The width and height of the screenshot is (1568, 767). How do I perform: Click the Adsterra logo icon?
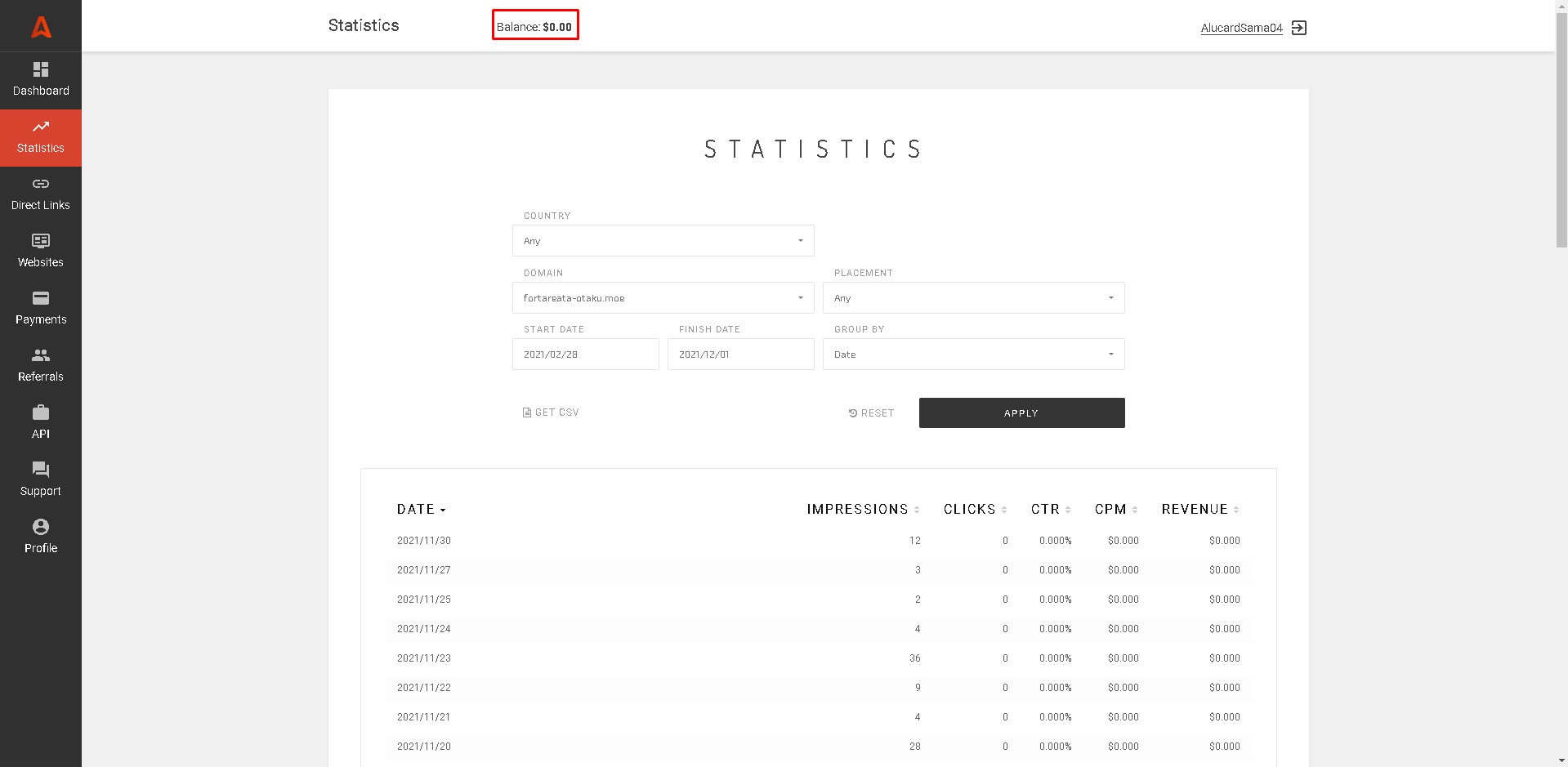click(41, 27)
